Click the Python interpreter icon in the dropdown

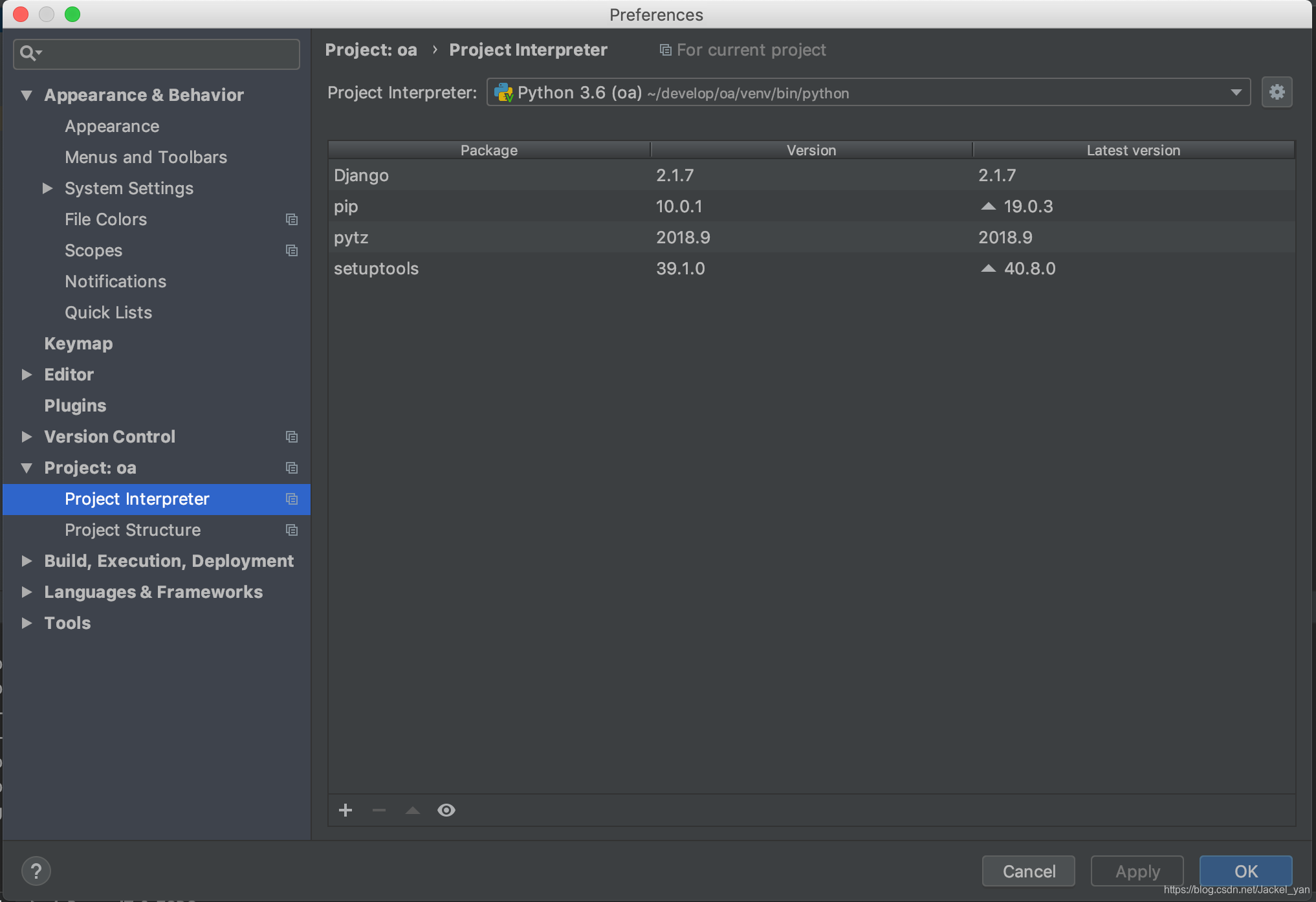503,93
